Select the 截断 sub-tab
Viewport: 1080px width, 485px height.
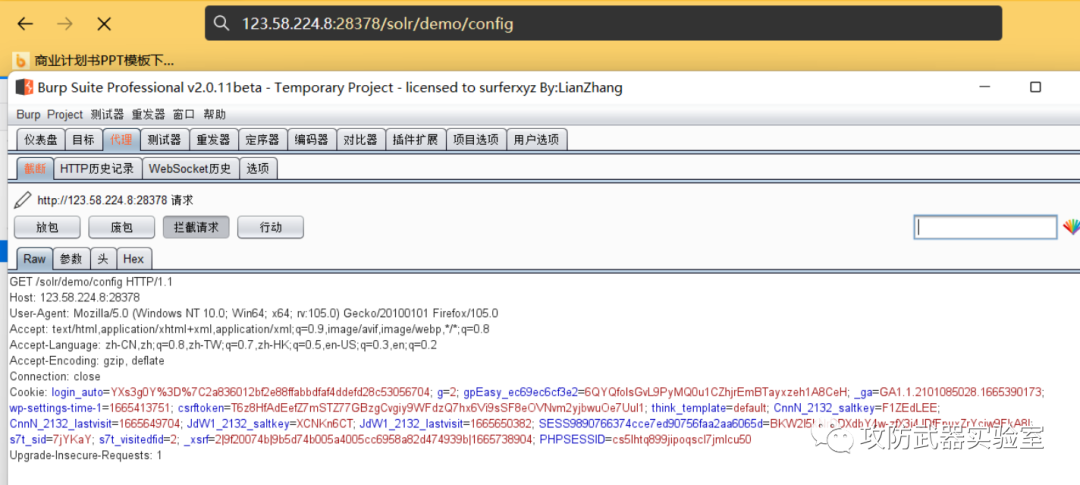34,168
